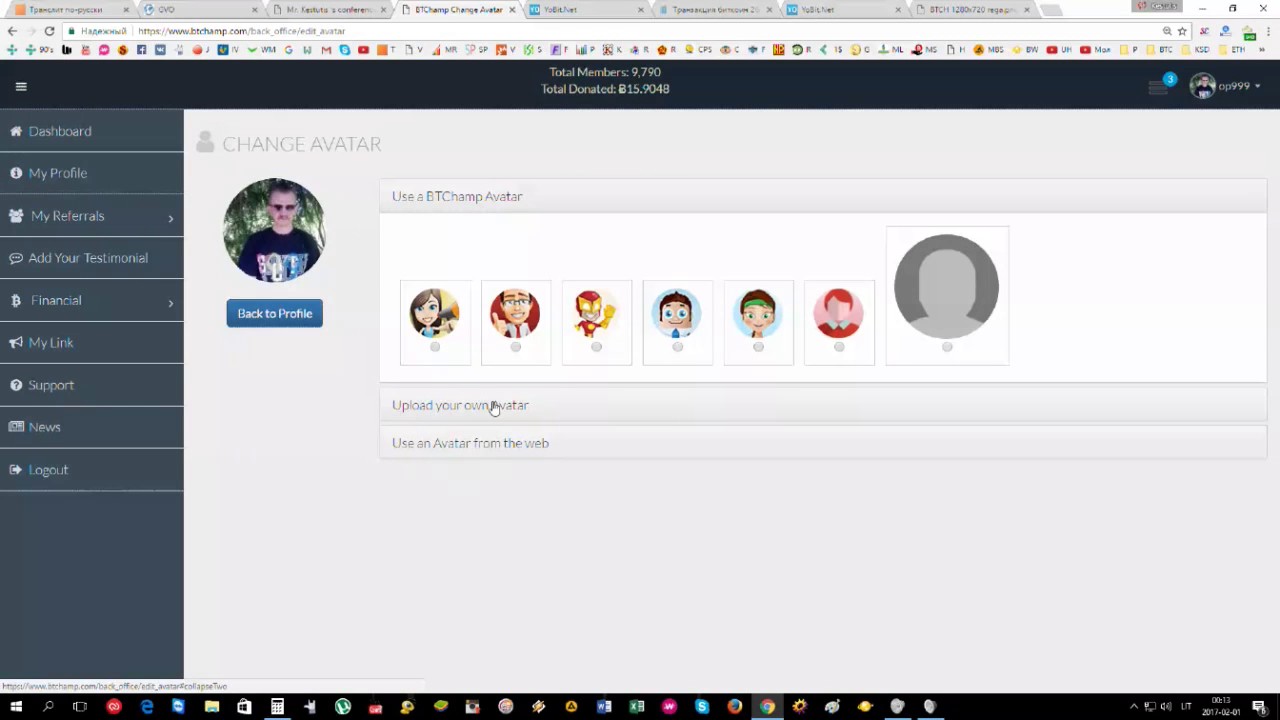
Task: Open Microsoft Excel from the taskbar
Action: pyautogui.click(x=636, y=707)
